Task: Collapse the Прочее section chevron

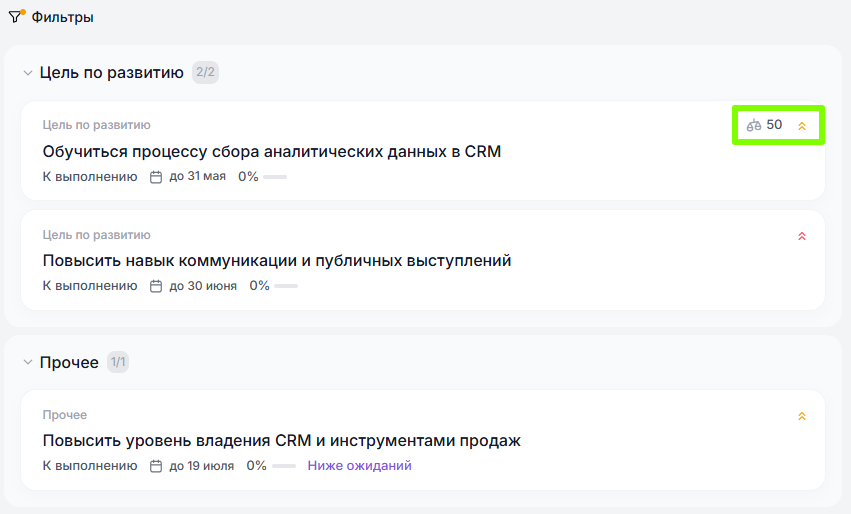Action: (x=28, y=362)
